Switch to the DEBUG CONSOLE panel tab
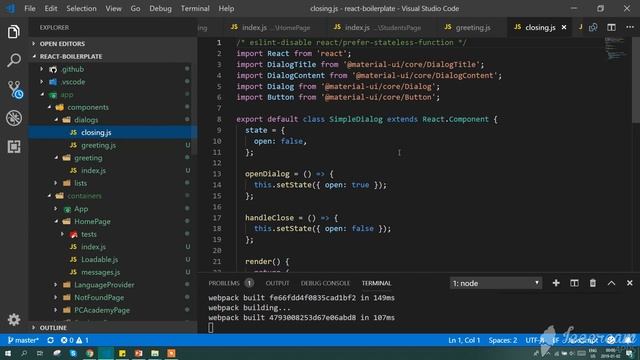The height and width of the screenshot is (360, 640). [x=325, y=283]
